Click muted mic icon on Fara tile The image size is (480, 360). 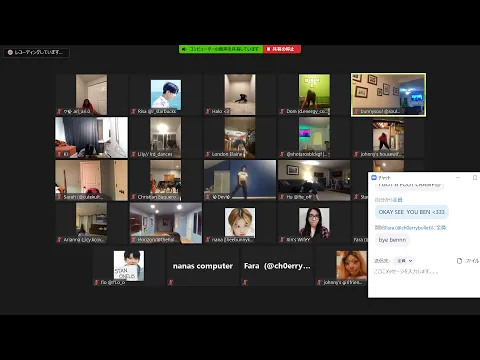coord(245,282)
